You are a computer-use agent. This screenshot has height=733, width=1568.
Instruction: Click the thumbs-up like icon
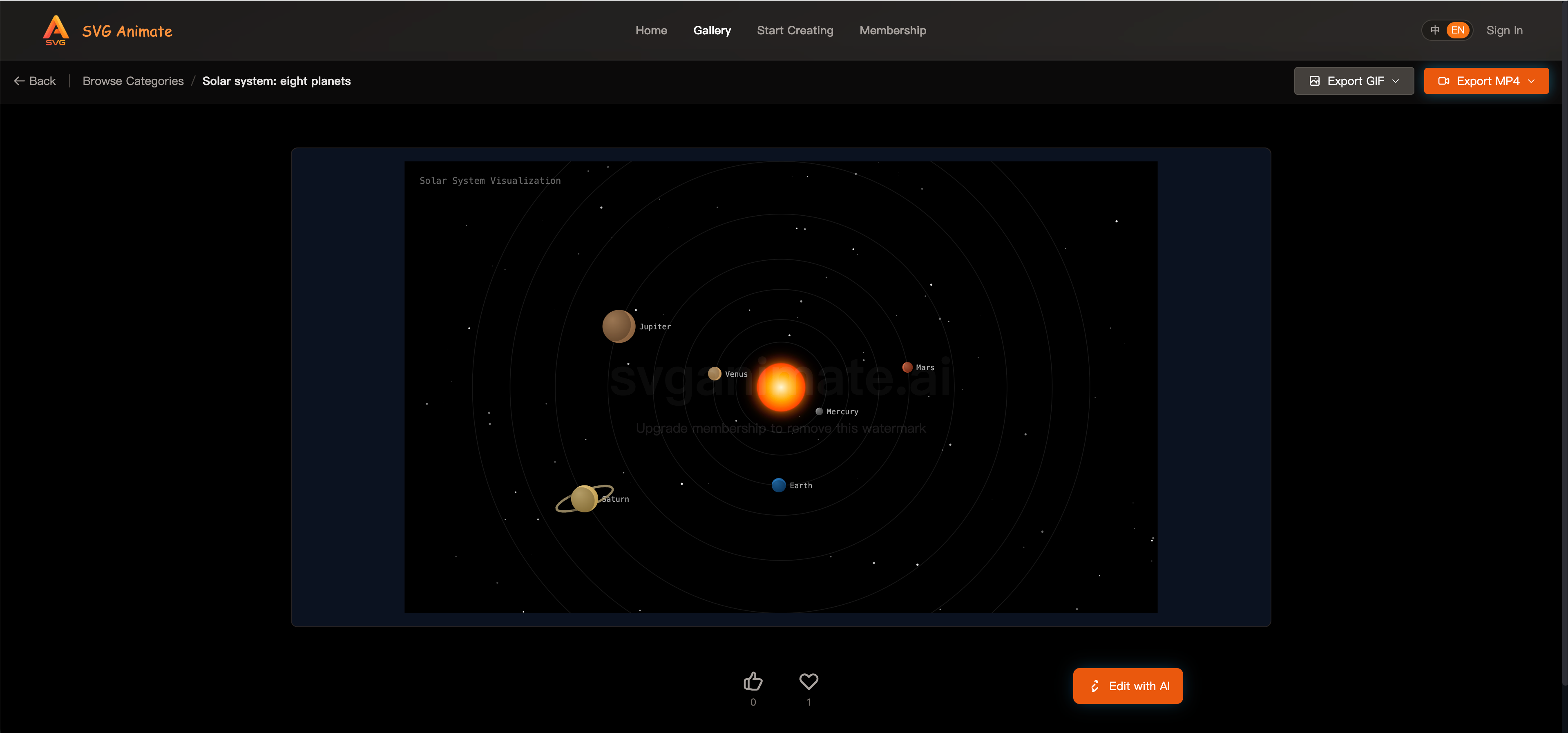coord(753,682)
